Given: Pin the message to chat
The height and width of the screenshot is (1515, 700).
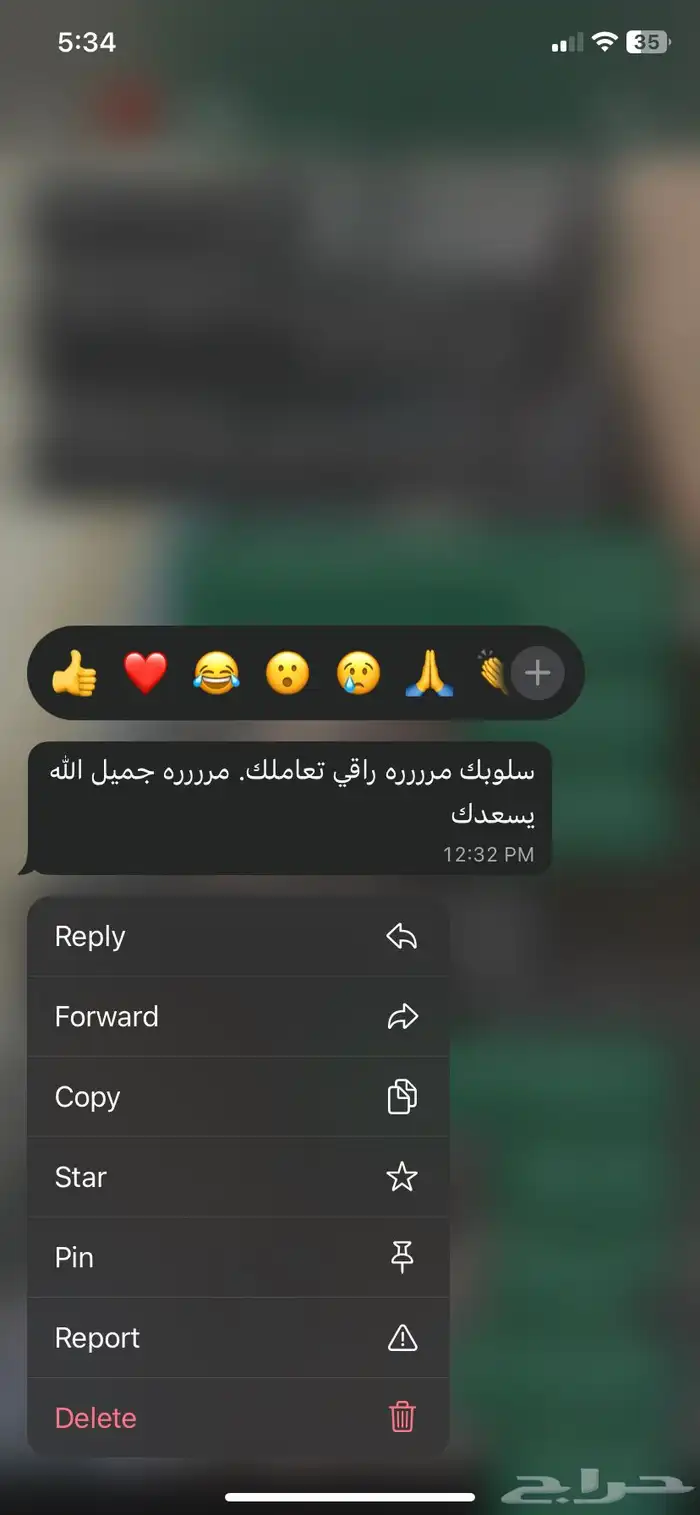Looking at the screenshot, I should coord(238,1257).
